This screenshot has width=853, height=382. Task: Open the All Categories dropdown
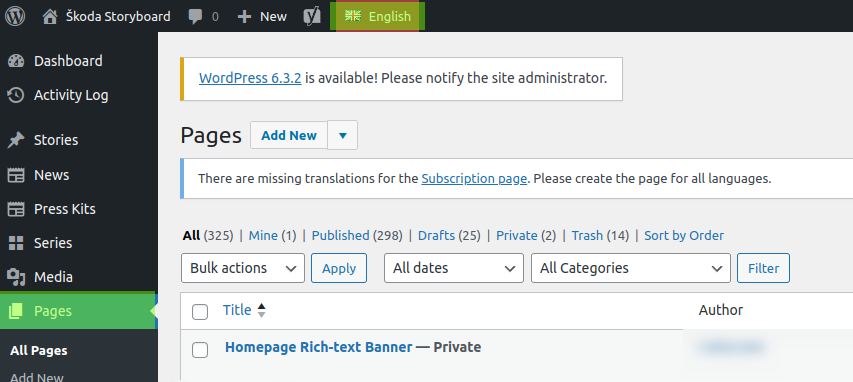(631, 268)
